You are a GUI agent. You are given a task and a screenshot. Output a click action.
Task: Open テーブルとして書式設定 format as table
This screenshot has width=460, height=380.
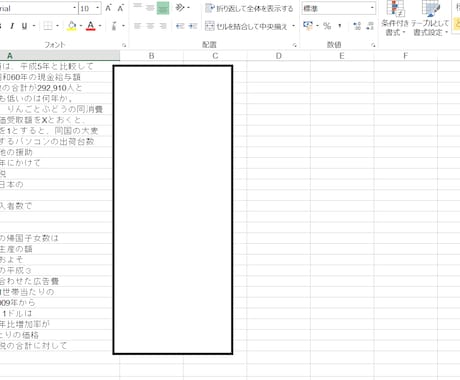click(430, 18)
